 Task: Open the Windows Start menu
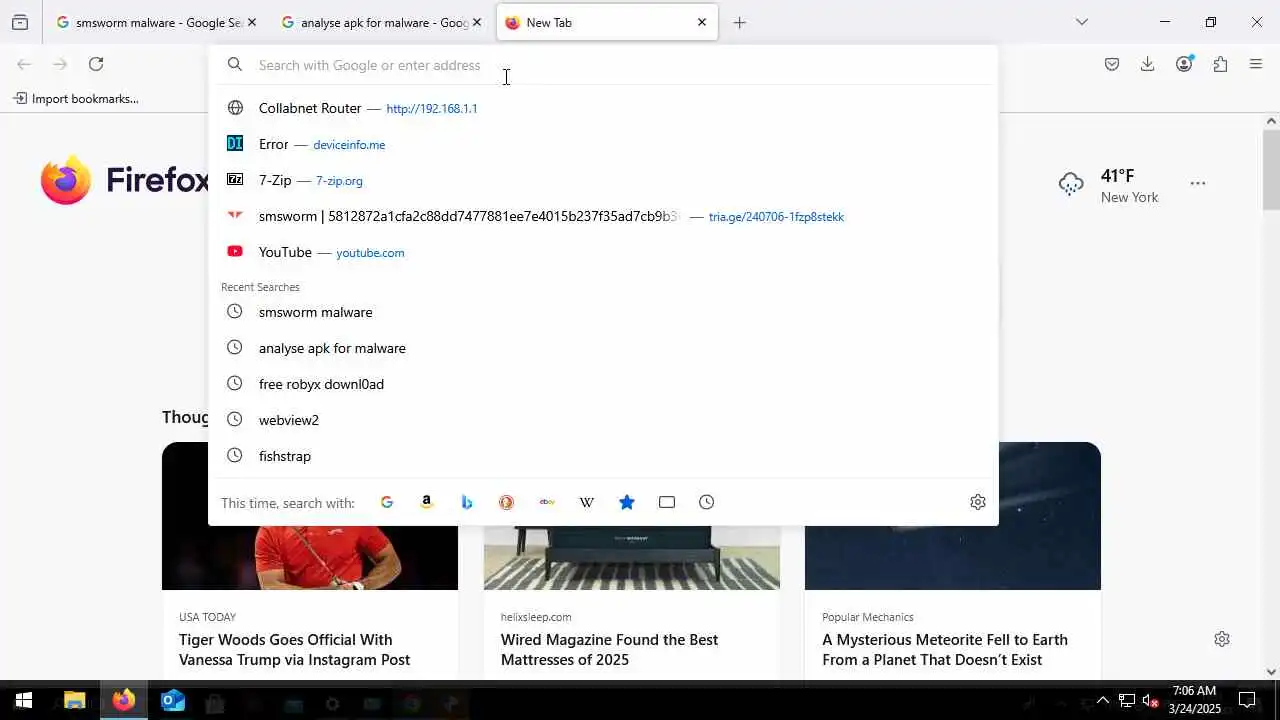point(24,701)
